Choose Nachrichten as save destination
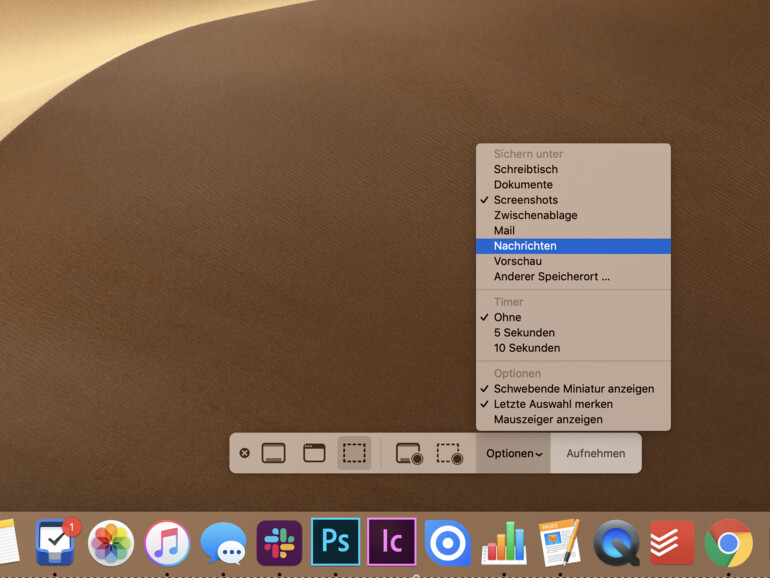Image resolution: width=770 pixels, height=578 pixels. [x=525, y=246]
